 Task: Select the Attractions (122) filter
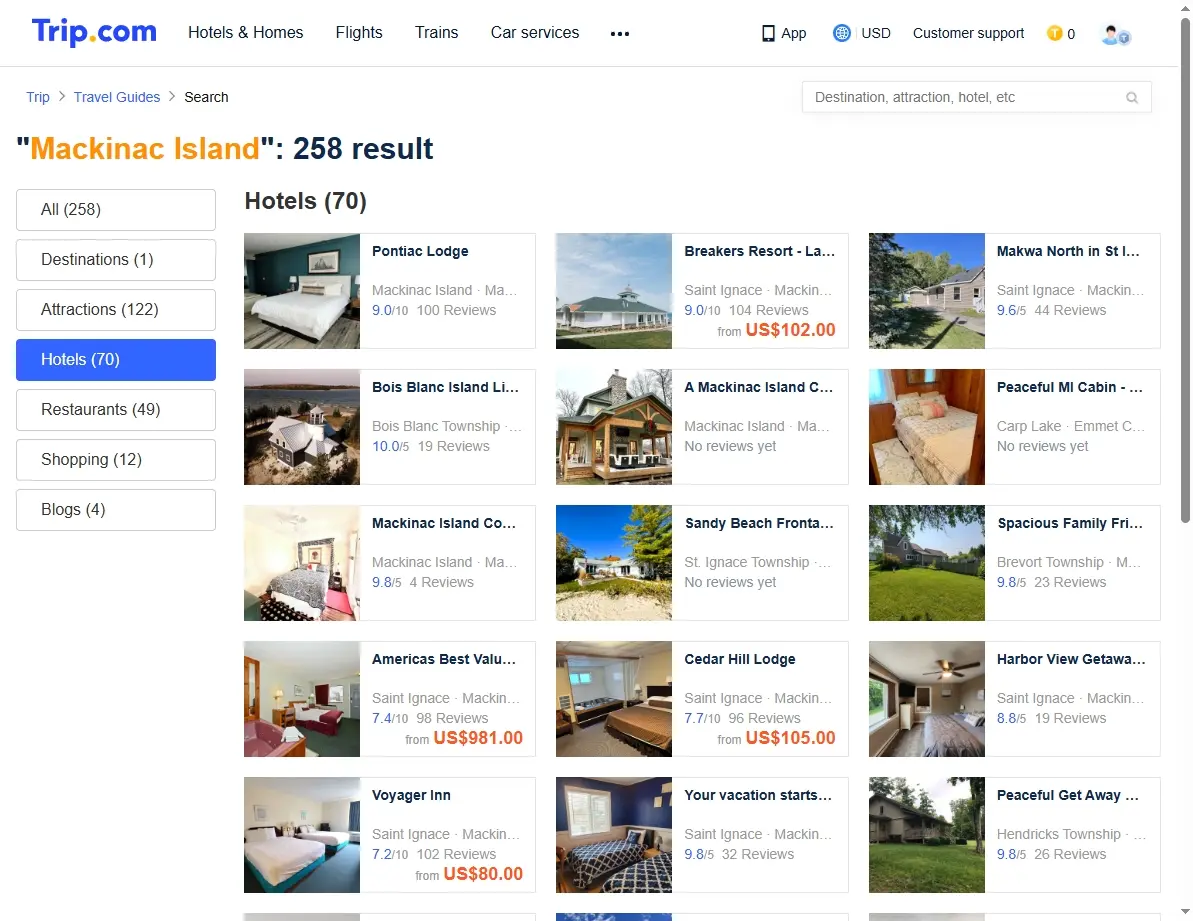coord(116,310)
